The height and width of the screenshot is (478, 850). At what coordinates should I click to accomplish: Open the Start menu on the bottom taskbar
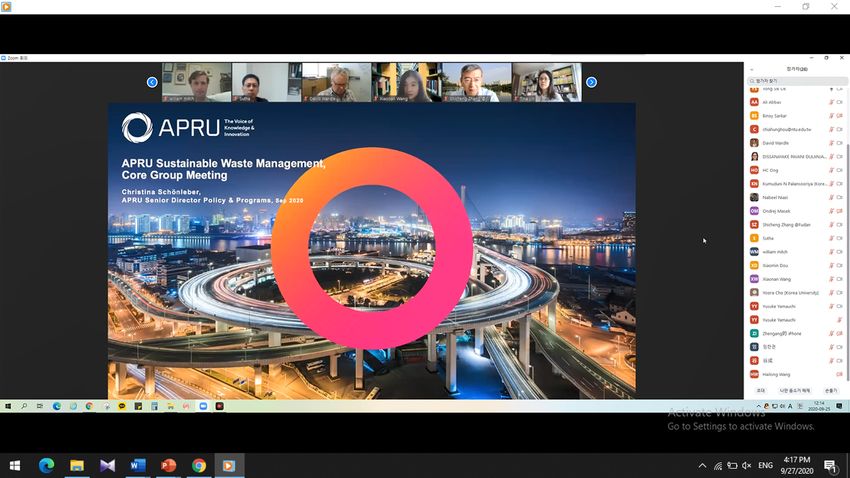15,466
